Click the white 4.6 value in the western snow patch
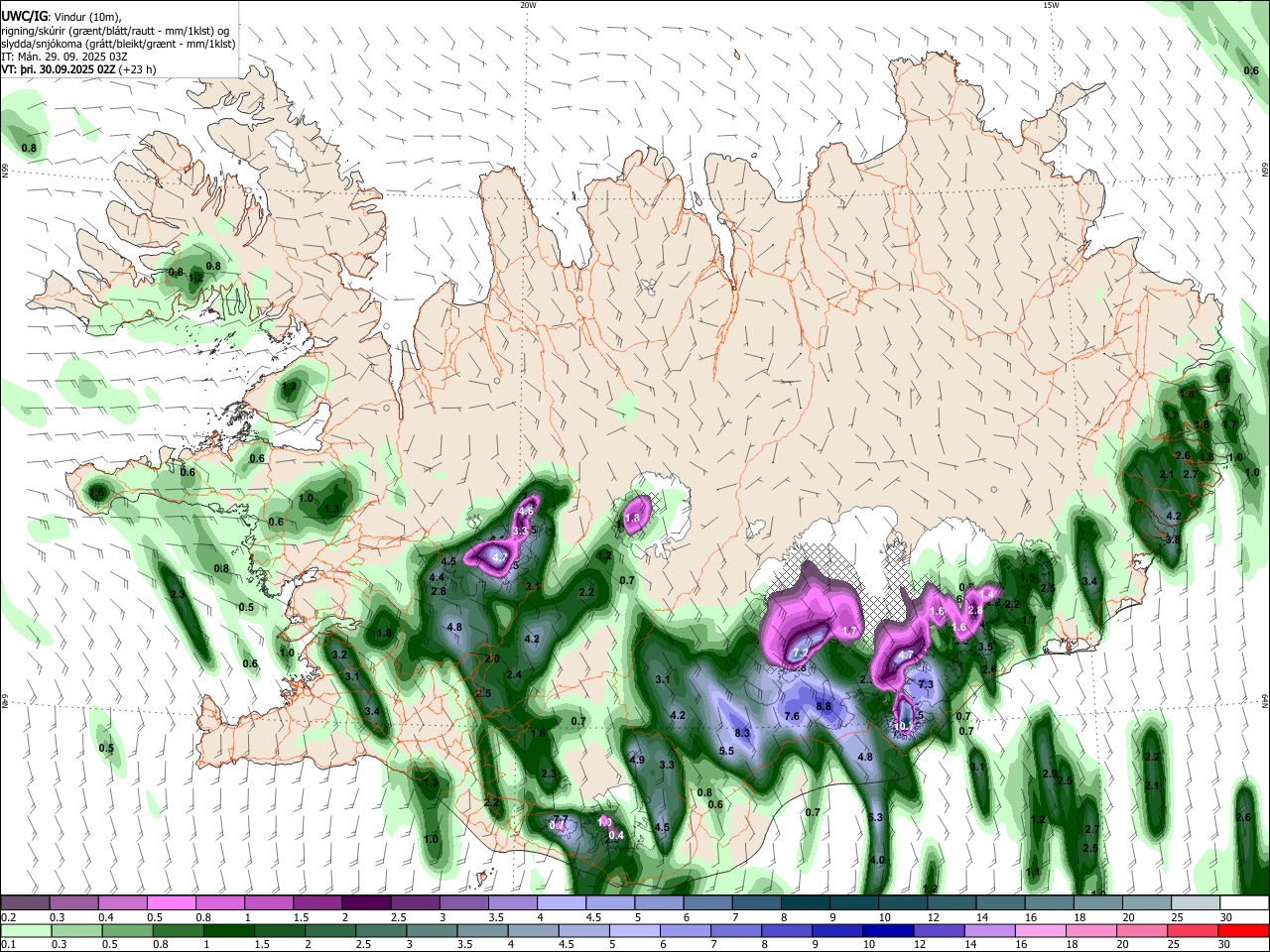 [x=527, y=511]
